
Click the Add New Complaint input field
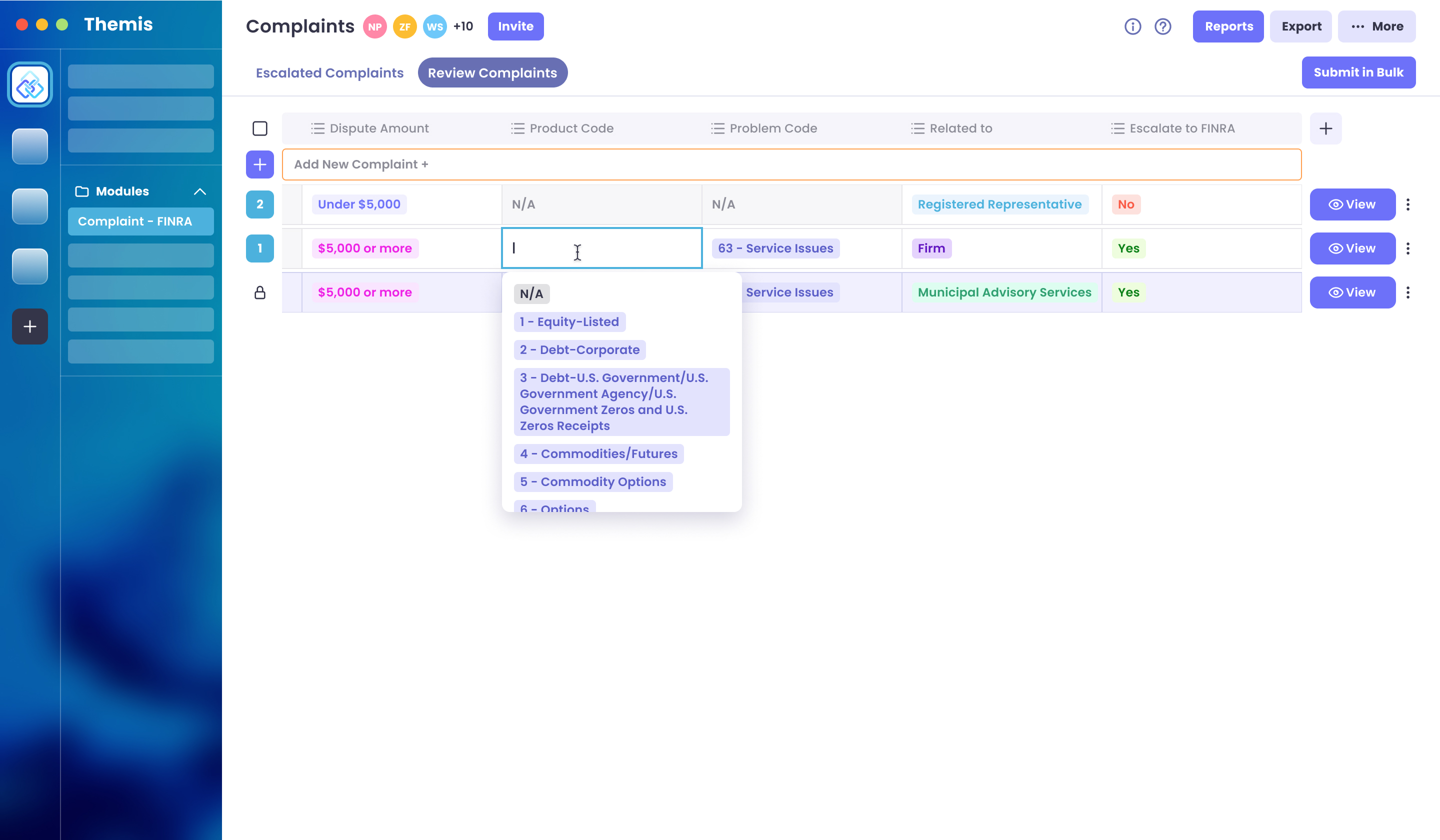coord(791,164)
